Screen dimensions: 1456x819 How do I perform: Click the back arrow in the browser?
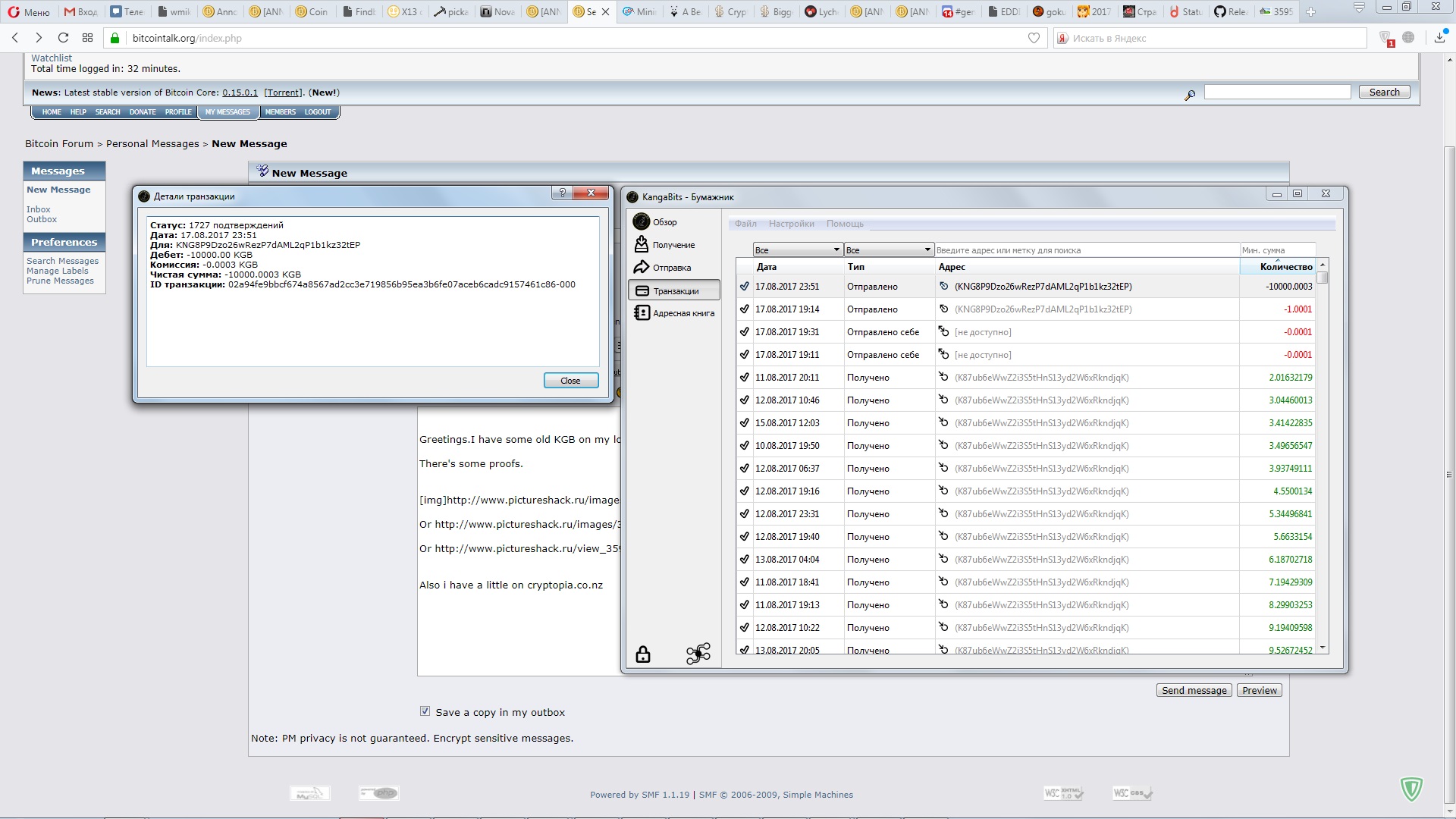click(x=15, y=38)
